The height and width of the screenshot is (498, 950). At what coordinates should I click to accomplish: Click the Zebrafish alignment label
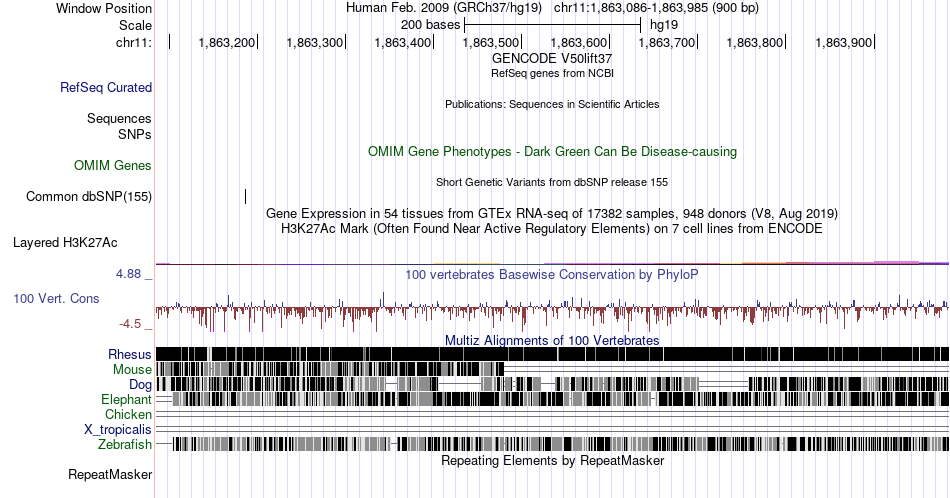tap(125, 445)
